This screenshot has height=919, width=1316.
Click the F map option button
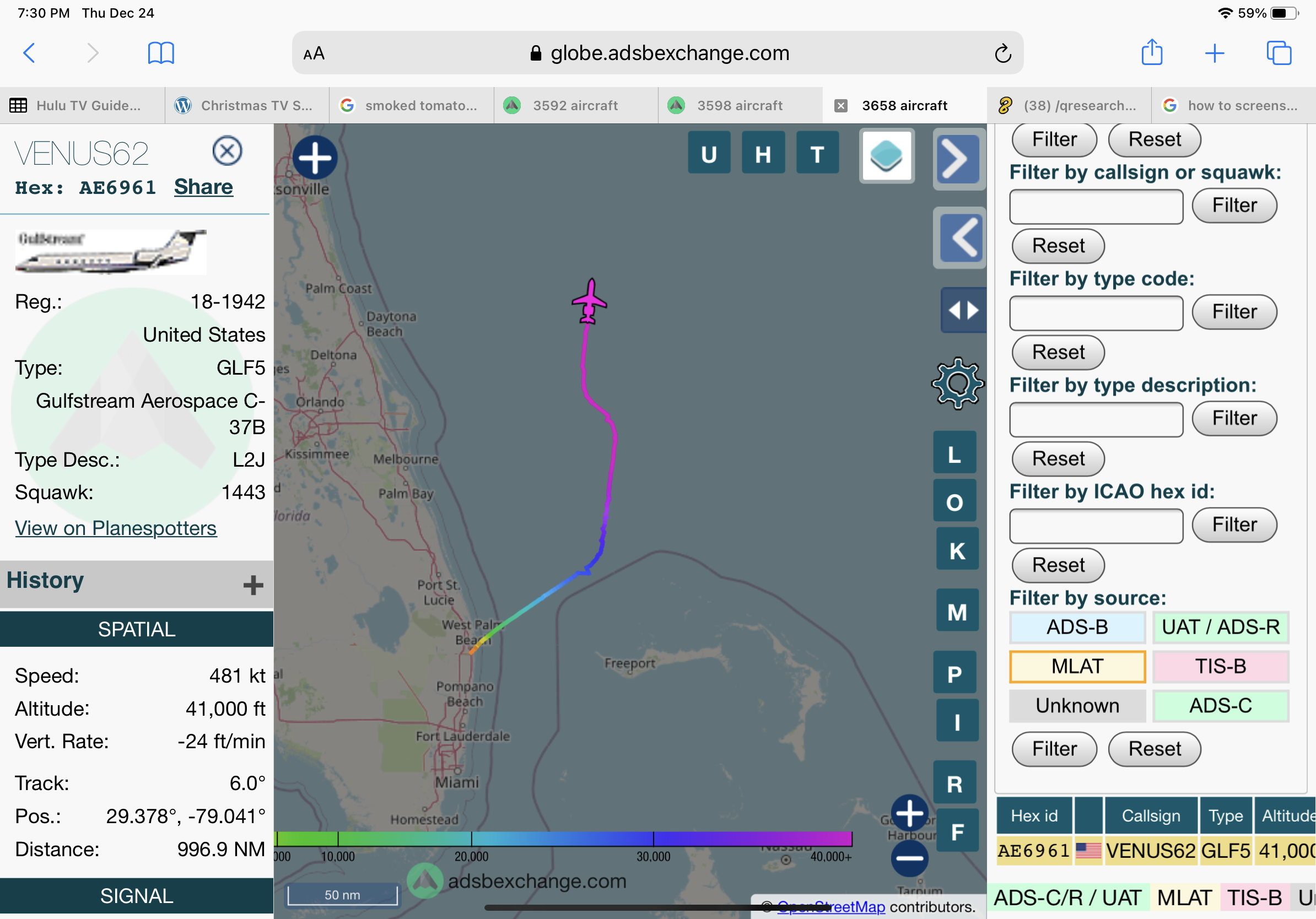(957, 831)
